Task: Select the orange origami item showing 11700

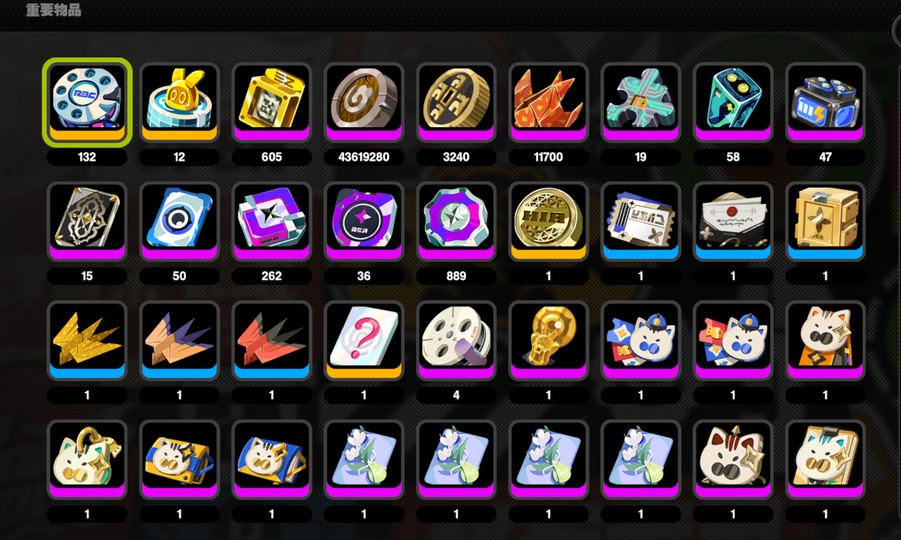Action: [548, 102]
